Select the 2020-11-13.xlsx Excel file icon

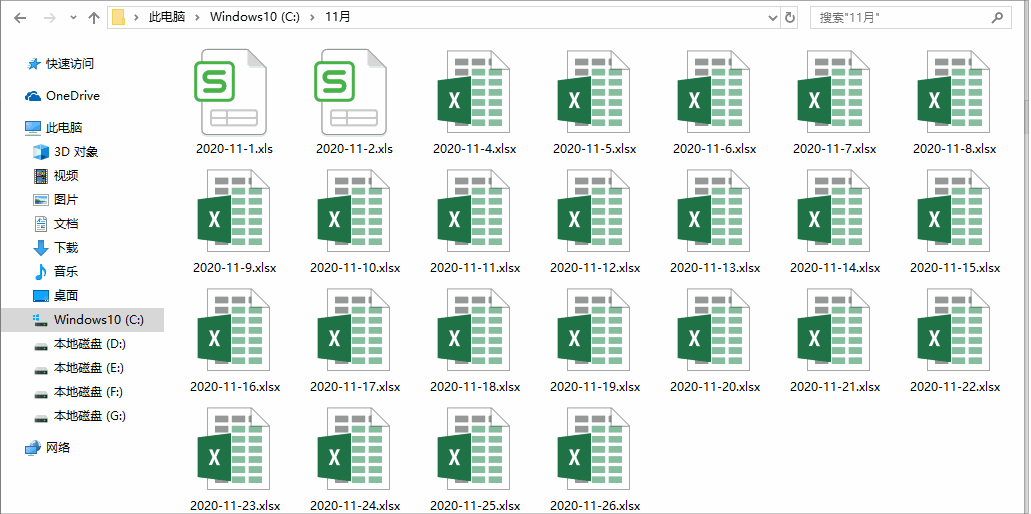pos(713,212)
